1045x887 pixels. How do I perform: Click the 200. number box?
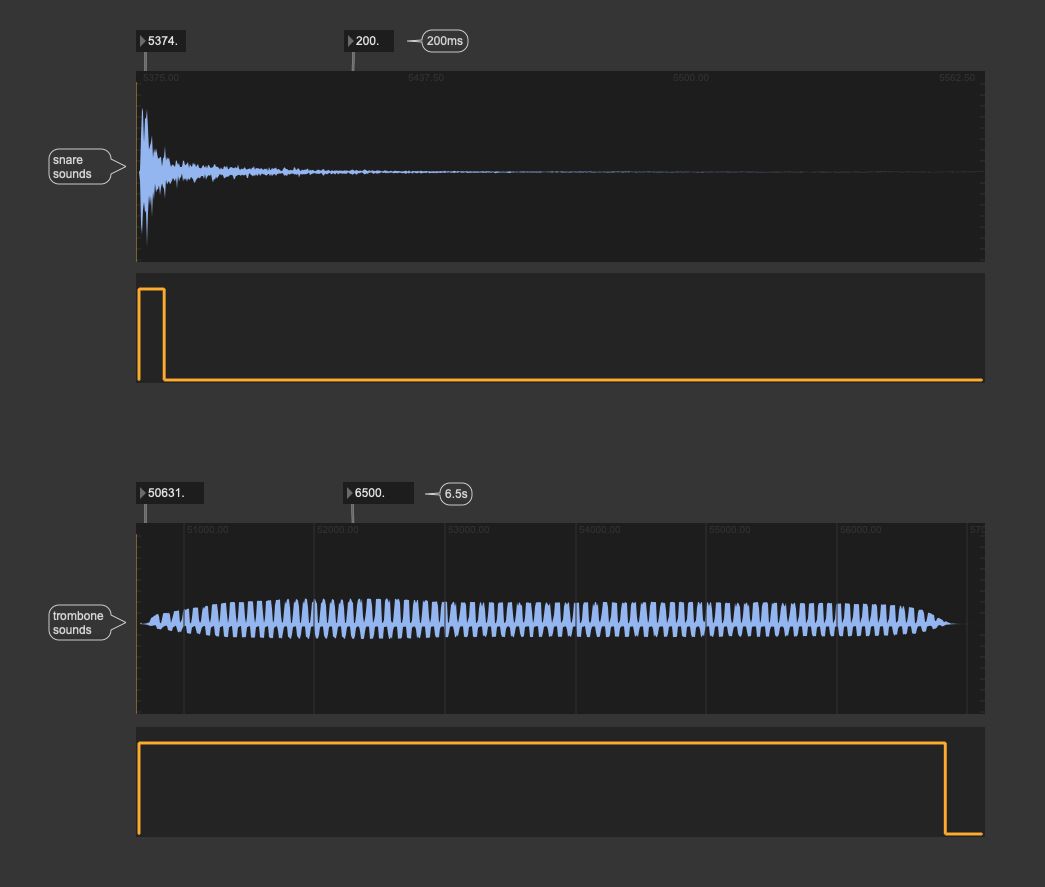(369, 41)
